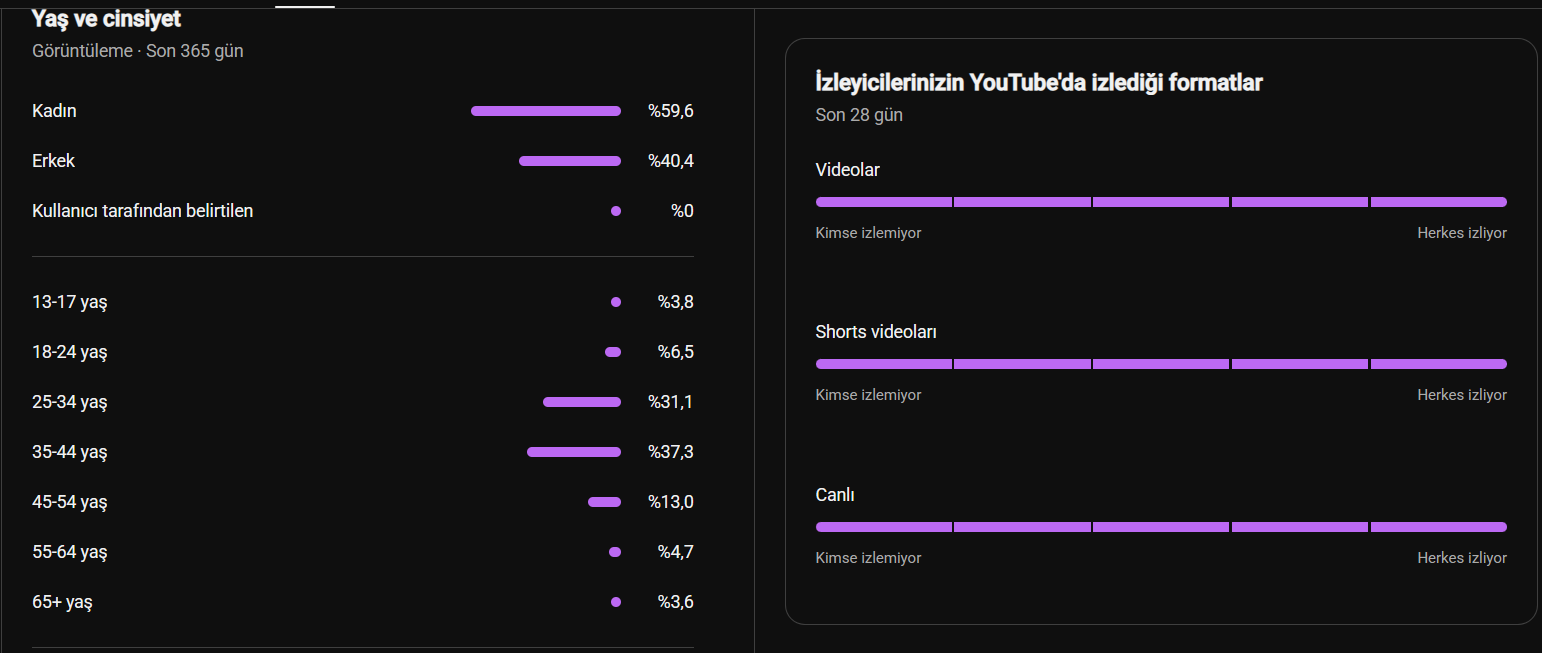The height and width of the screenshot is (653, 1542).
Task: Click the Canlı format bar
Action: [1161, 527]
